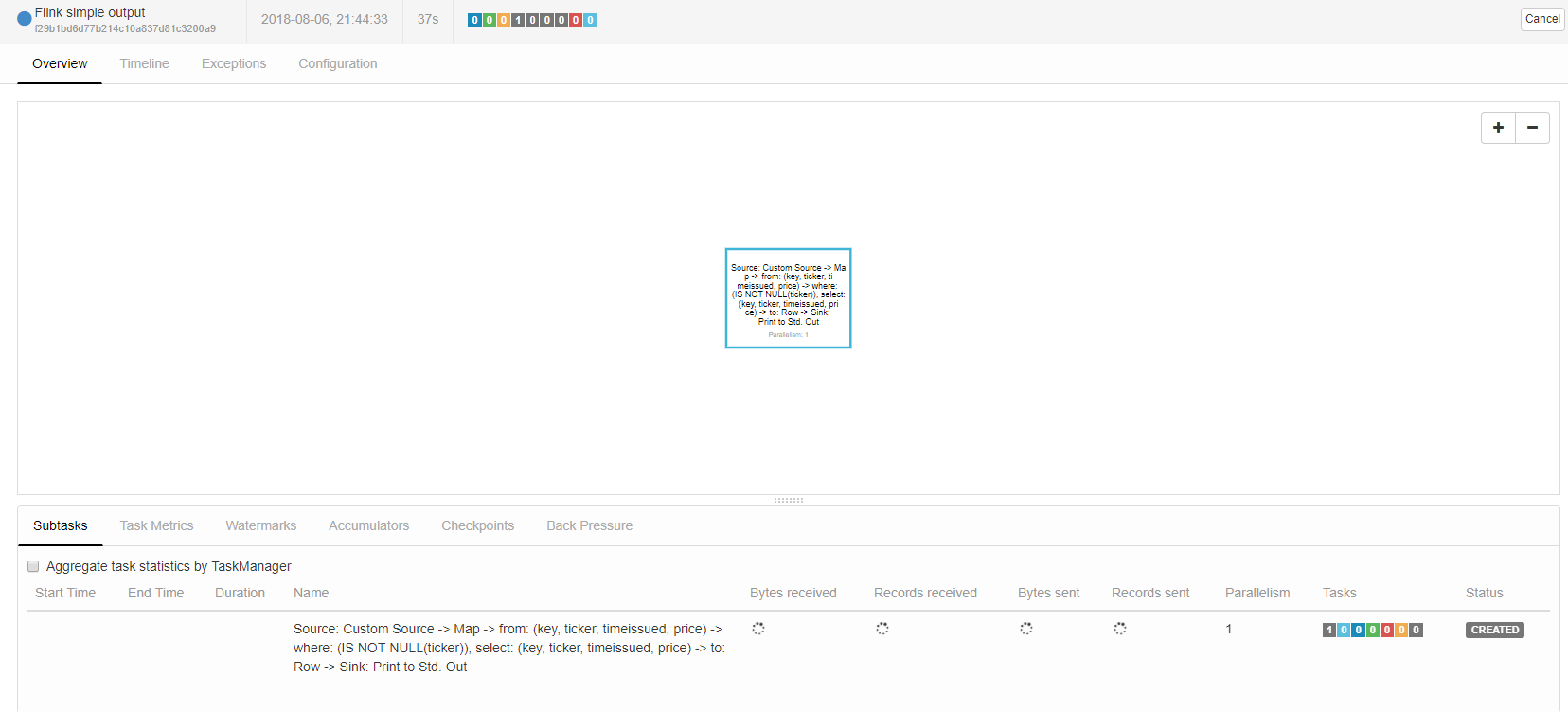Open the Task Metrics tab

tap(156, 525)
